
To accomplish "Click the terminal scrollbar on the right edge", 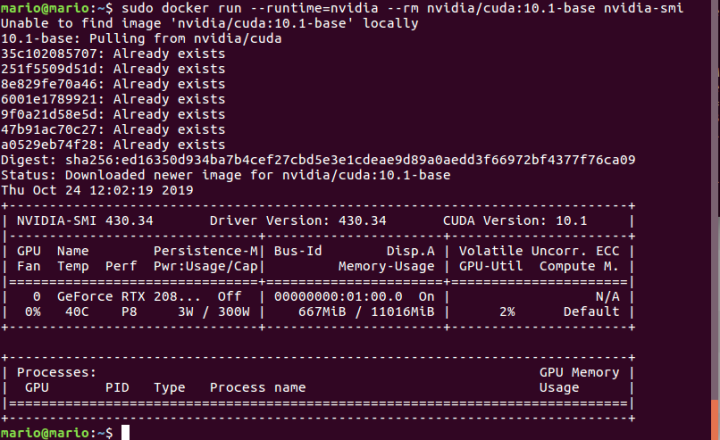I will point(714,220).
